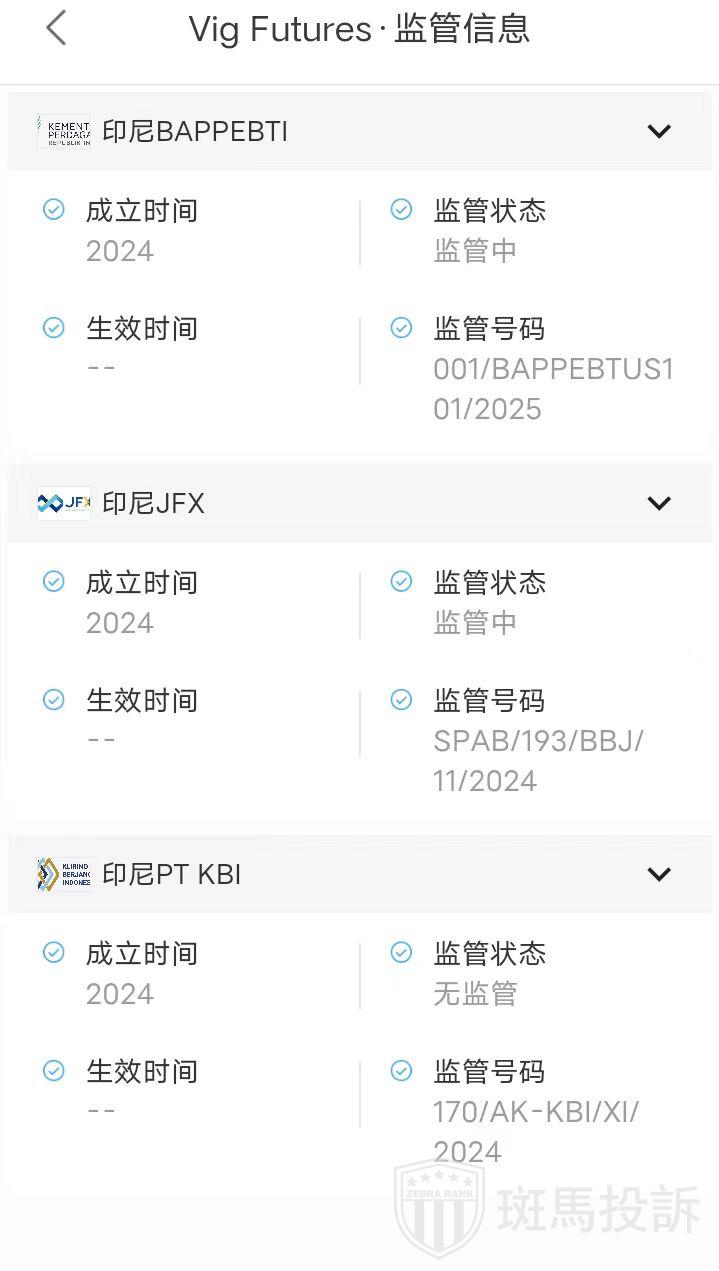Tap check icon beside PT KBI 监管状态
This screenshot has width=719, height=1271.
[401, 953]
